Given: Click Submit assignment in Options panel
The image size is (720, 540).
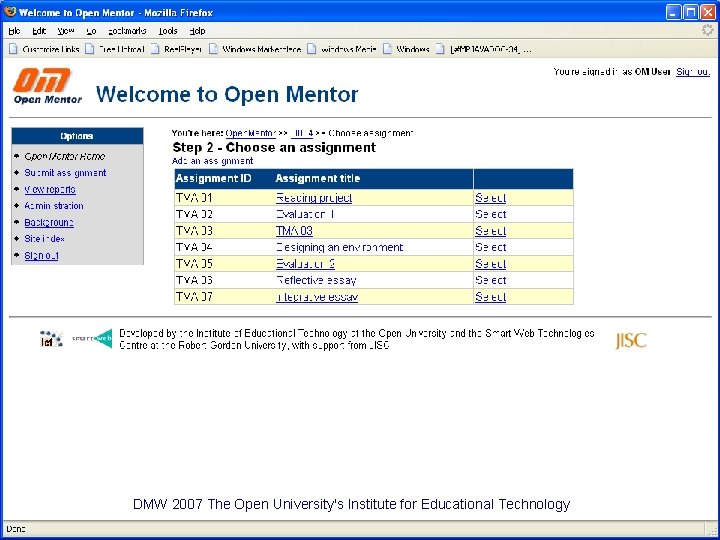Looking at the screenshot, I should (x=65, y=173).
